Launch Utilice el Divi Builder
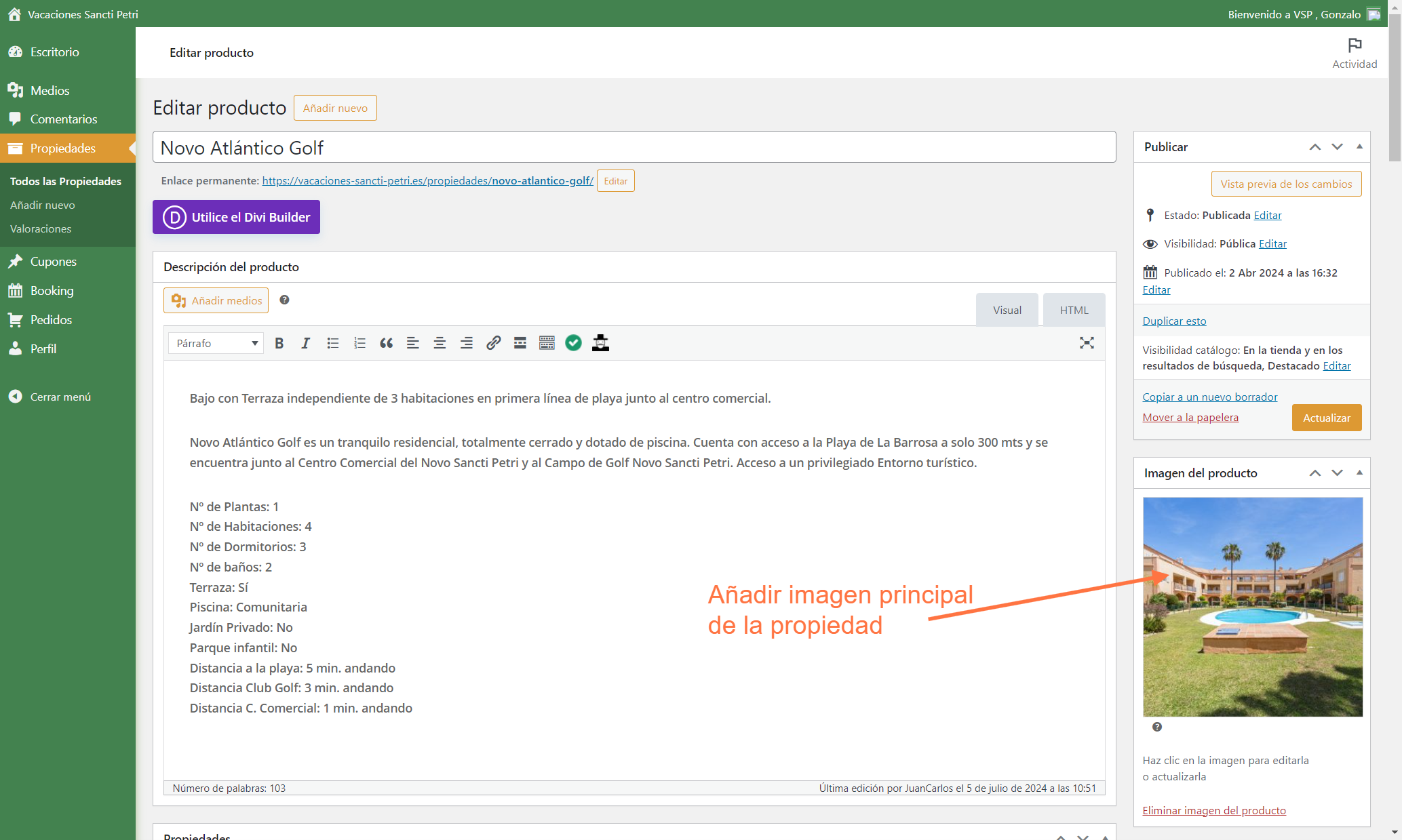This screenshot has height=840, width=1402. click(x=236, y=217)
